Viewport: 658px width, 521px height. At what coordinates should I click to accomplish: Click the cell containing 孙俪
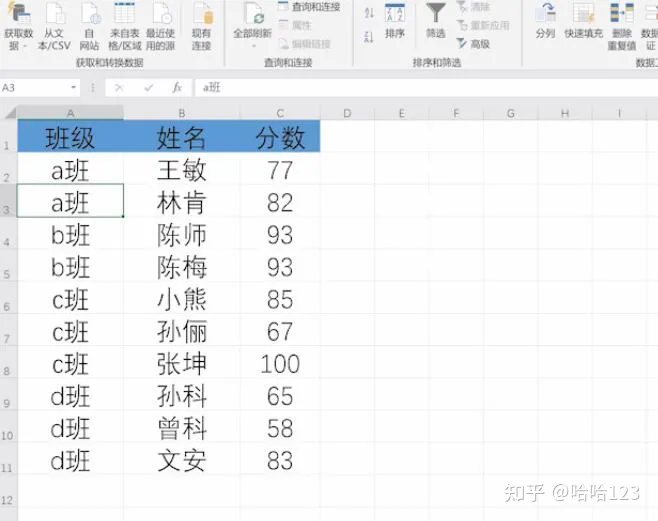(182, 330)
